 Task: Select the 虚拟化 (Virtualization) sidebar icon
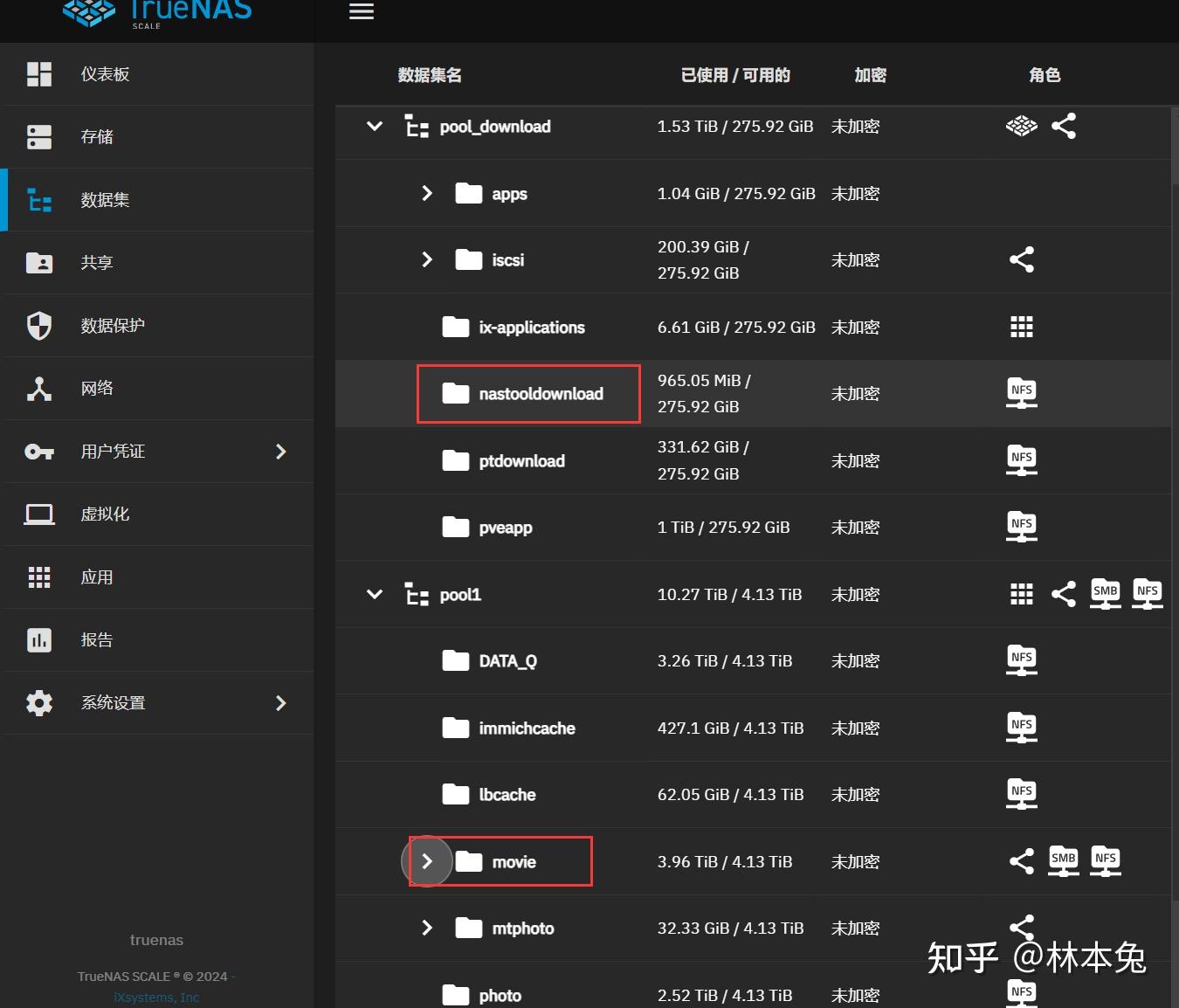click(x=38, y=514)
